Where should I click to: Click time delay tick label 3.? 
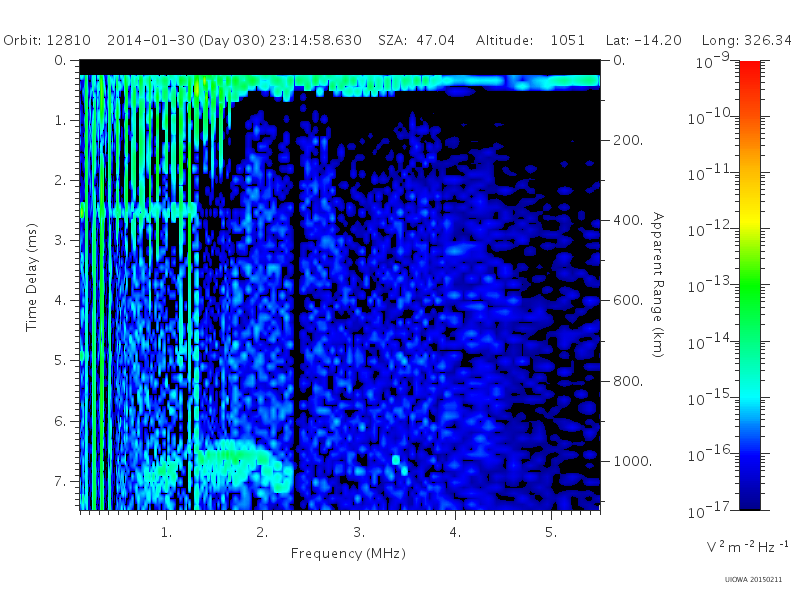[x=60, y=240]
